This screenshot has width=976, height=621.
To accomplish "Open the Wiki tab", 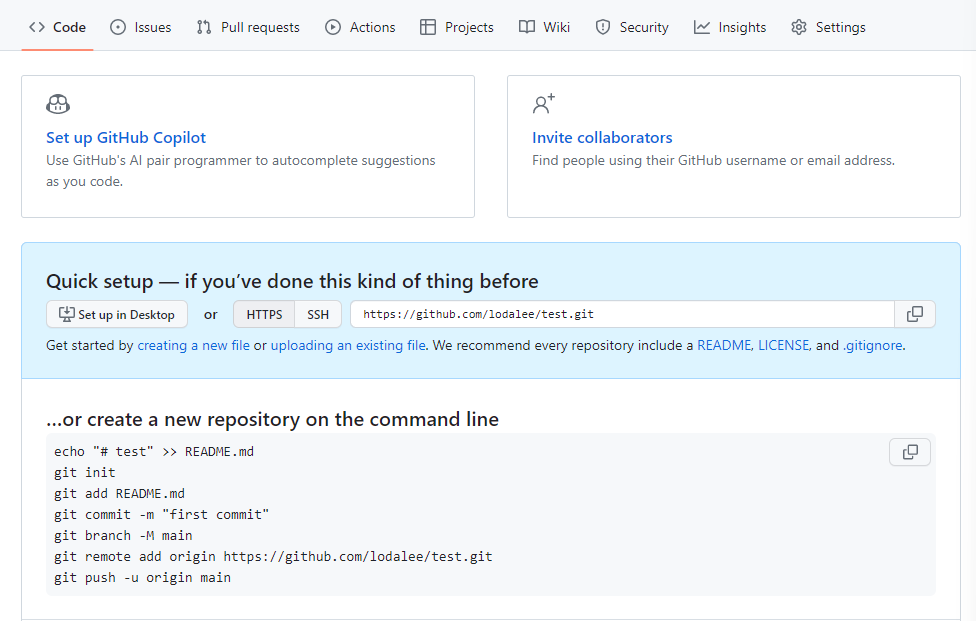I will [x=545, y=27].
